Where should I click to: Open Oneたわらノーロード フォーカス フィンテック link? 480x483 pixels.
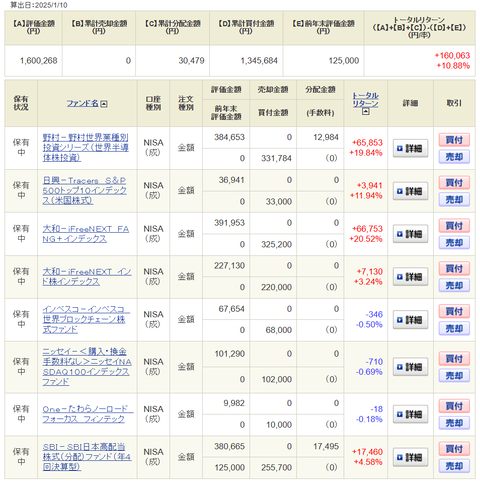pos(88,414)
